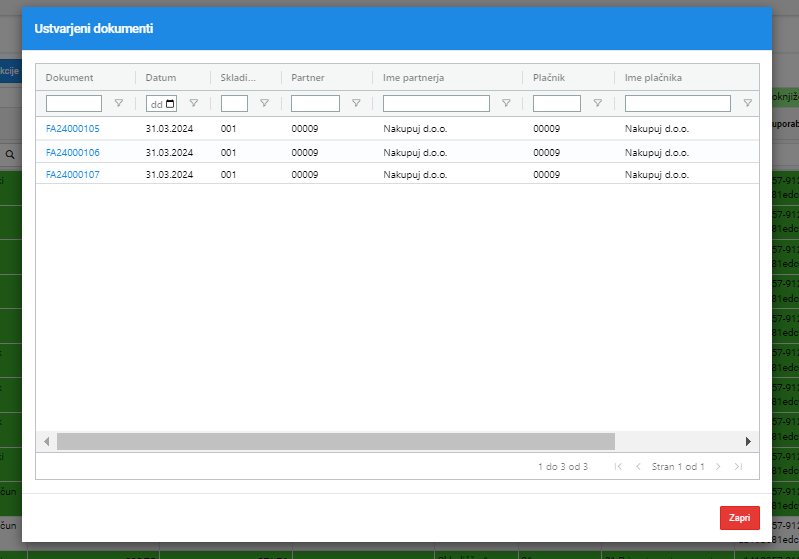Select date 31.03.2024 in the FA24000105 row

pos(169,129)
